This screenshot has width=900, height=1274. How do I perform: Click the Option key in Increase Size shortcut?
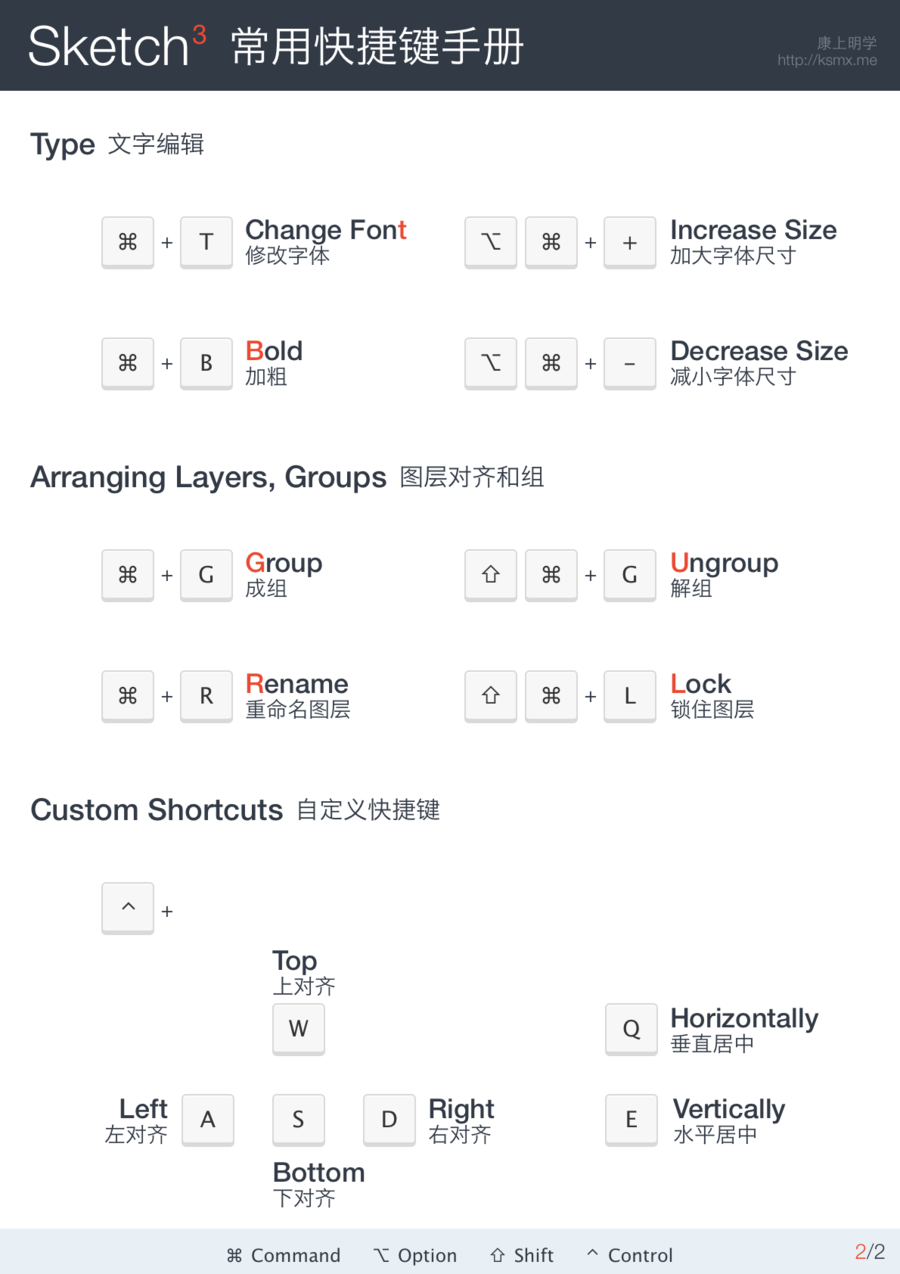click(x=491, y=242)
